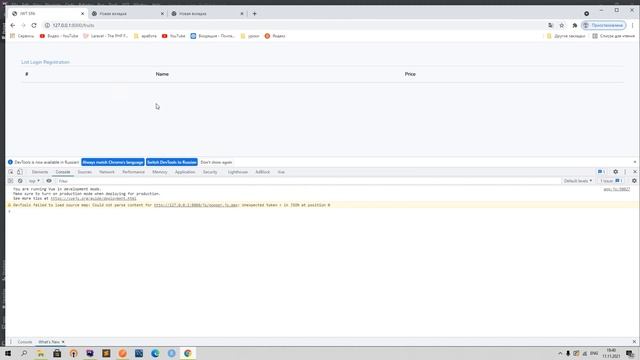640x360 pixels.
Task: Open the 1 Issue counter in console toolbar
Action: pos(611,181)
